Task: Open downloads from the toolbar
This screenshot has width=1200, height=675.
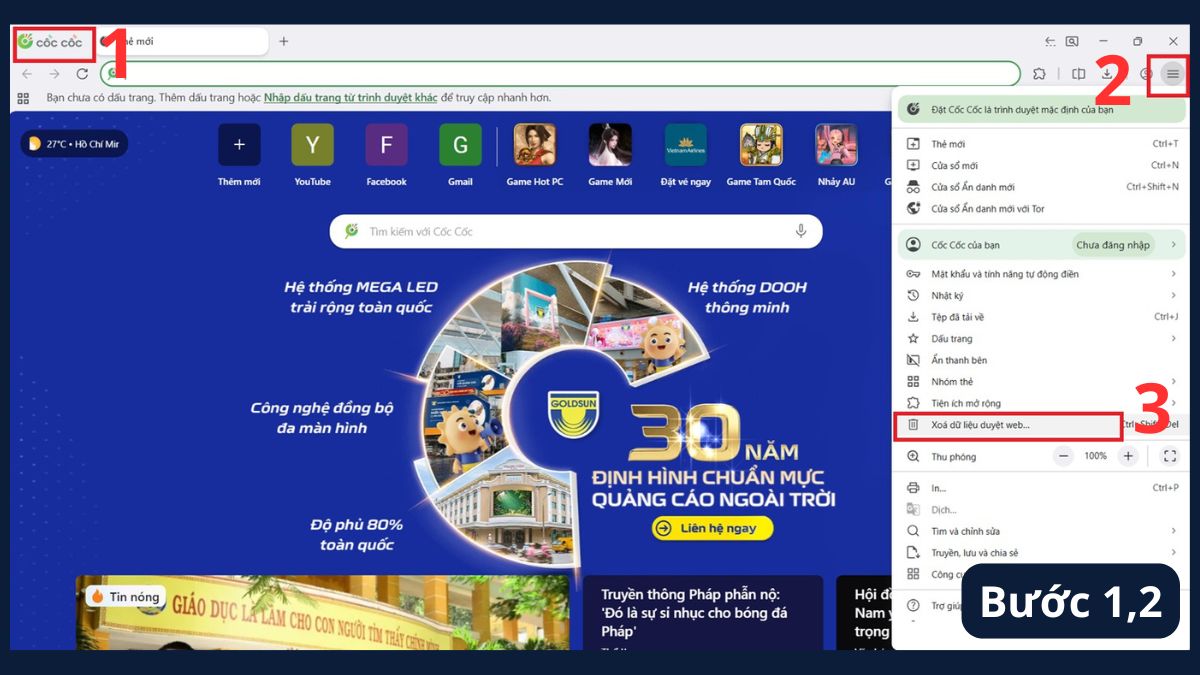Action: [1108, 74]
